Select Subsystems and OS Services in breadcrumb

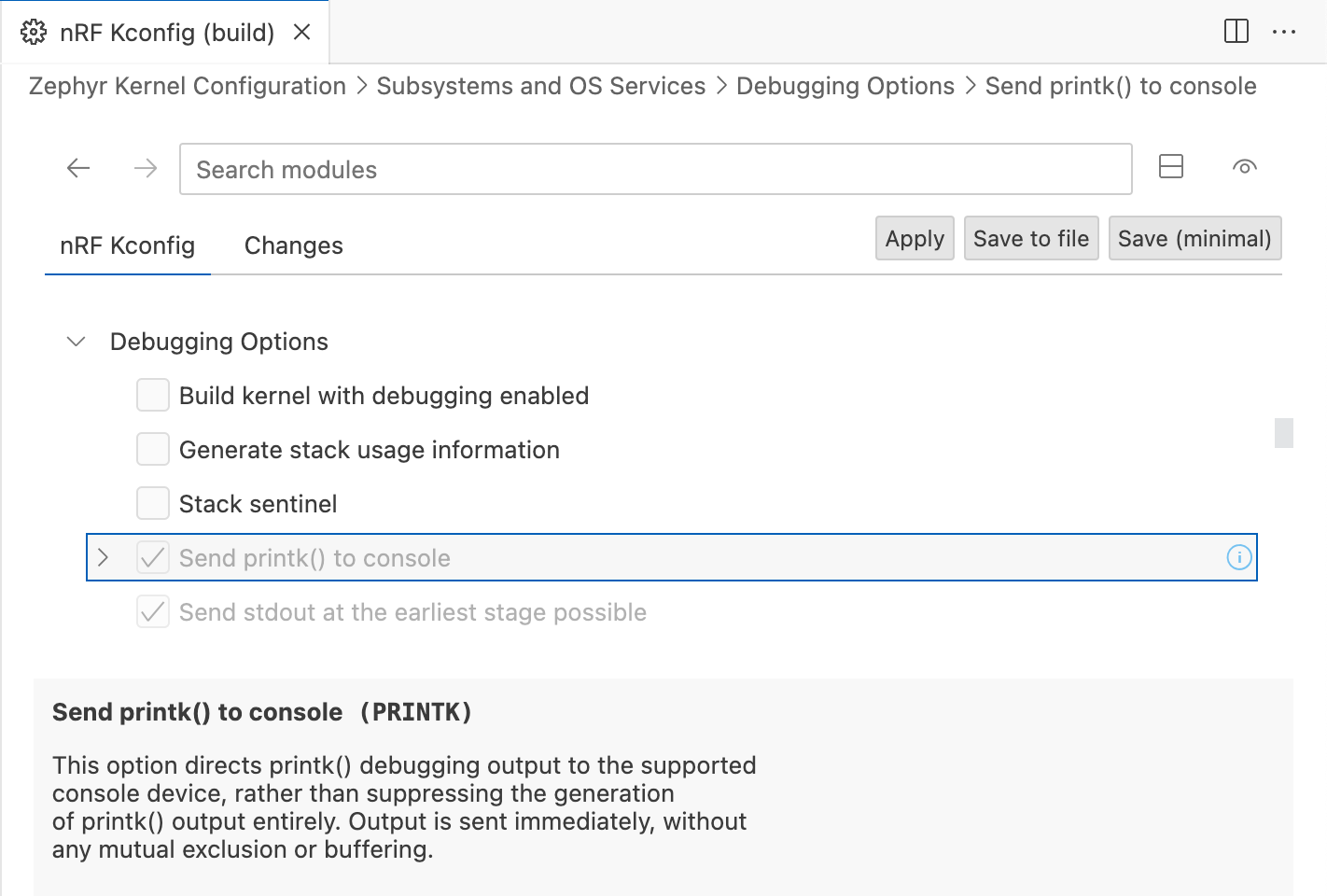540,86
